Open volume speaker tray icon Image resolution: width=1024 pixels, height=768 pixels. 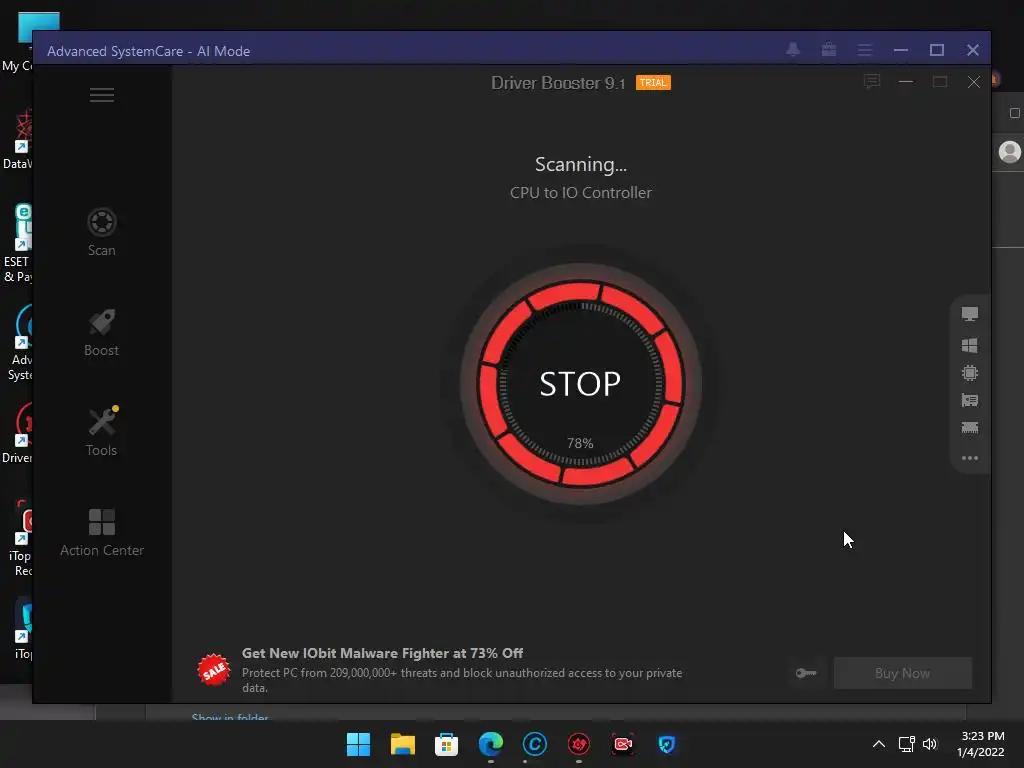[930, 744]
